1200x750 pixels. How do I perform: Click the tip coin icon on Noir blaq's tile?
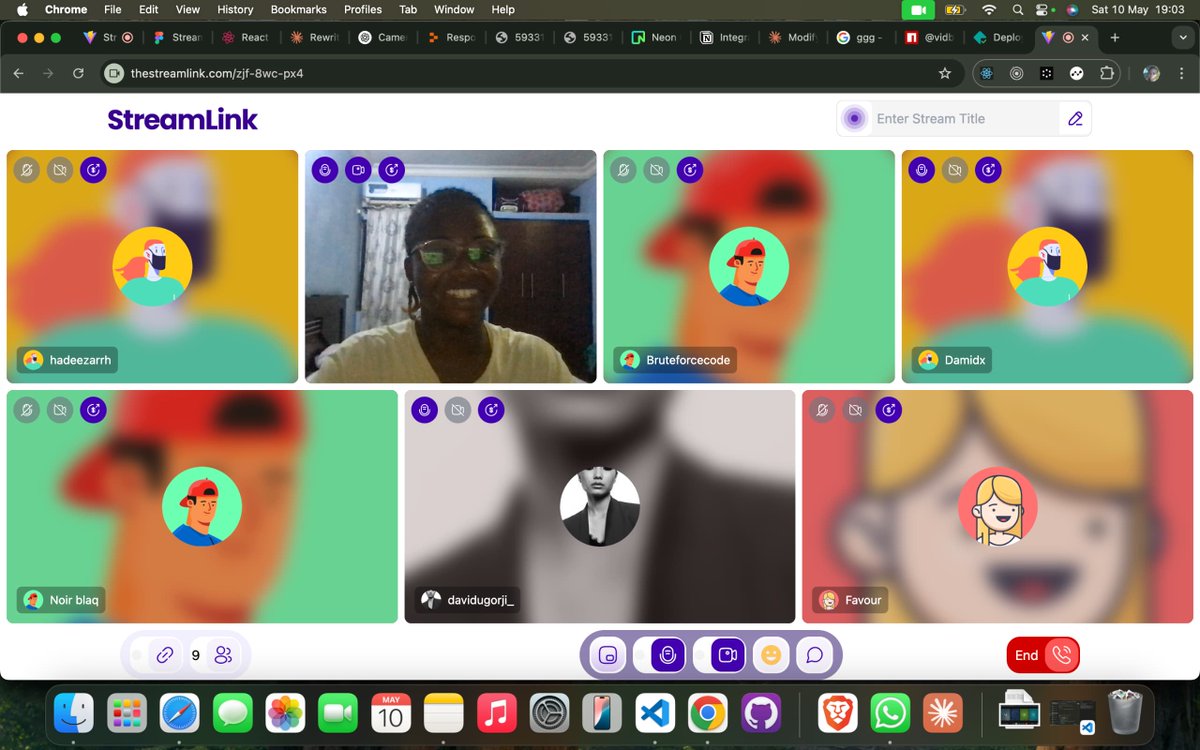(93, 410)
